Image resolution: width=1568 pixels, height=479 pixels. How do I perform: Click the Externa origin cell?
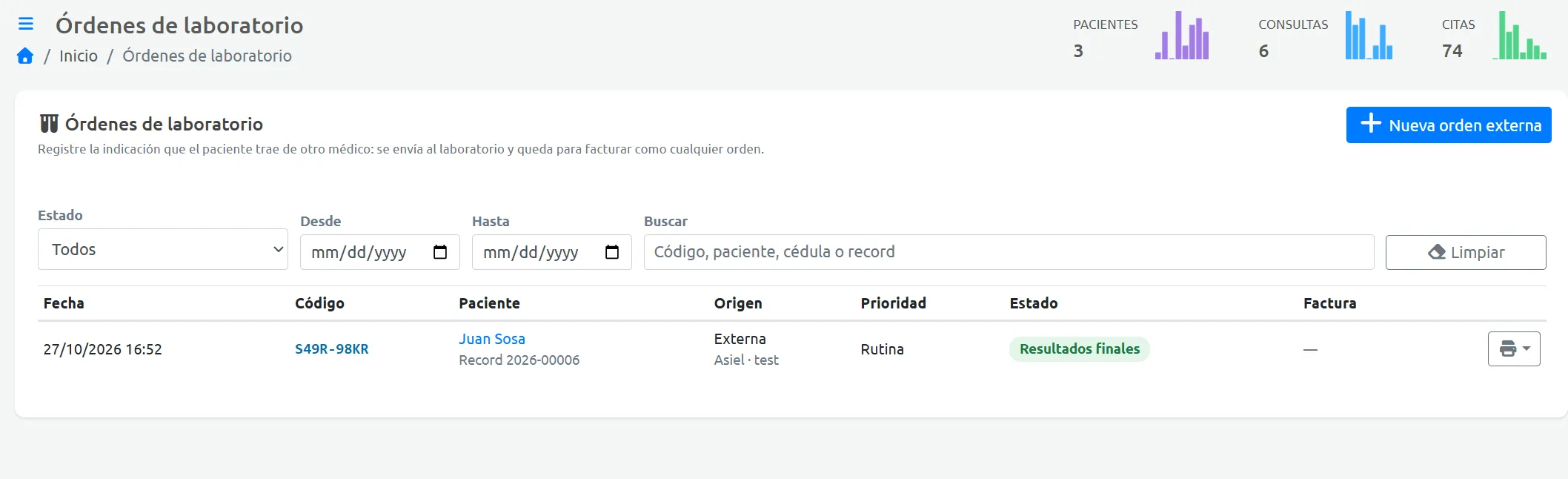[x=740, y=339]
